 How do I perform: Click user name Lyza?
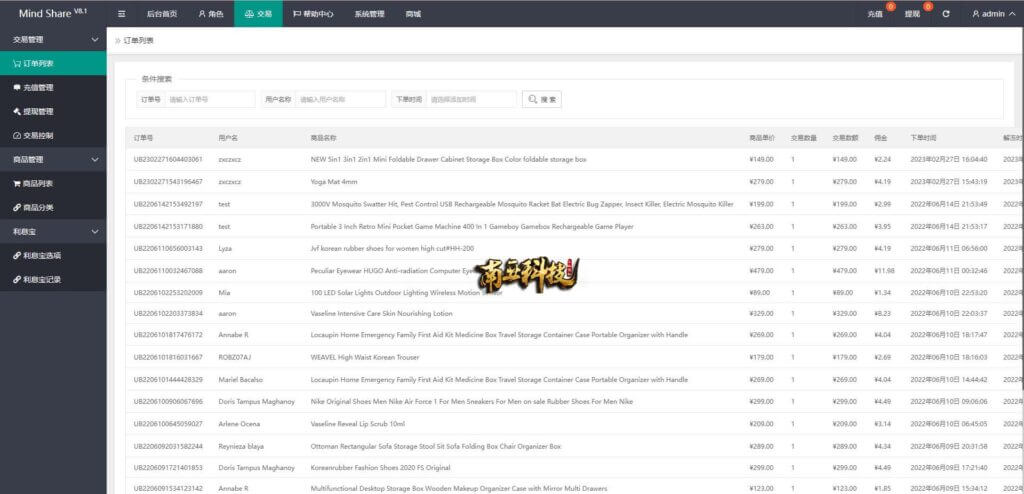(225, 248)
